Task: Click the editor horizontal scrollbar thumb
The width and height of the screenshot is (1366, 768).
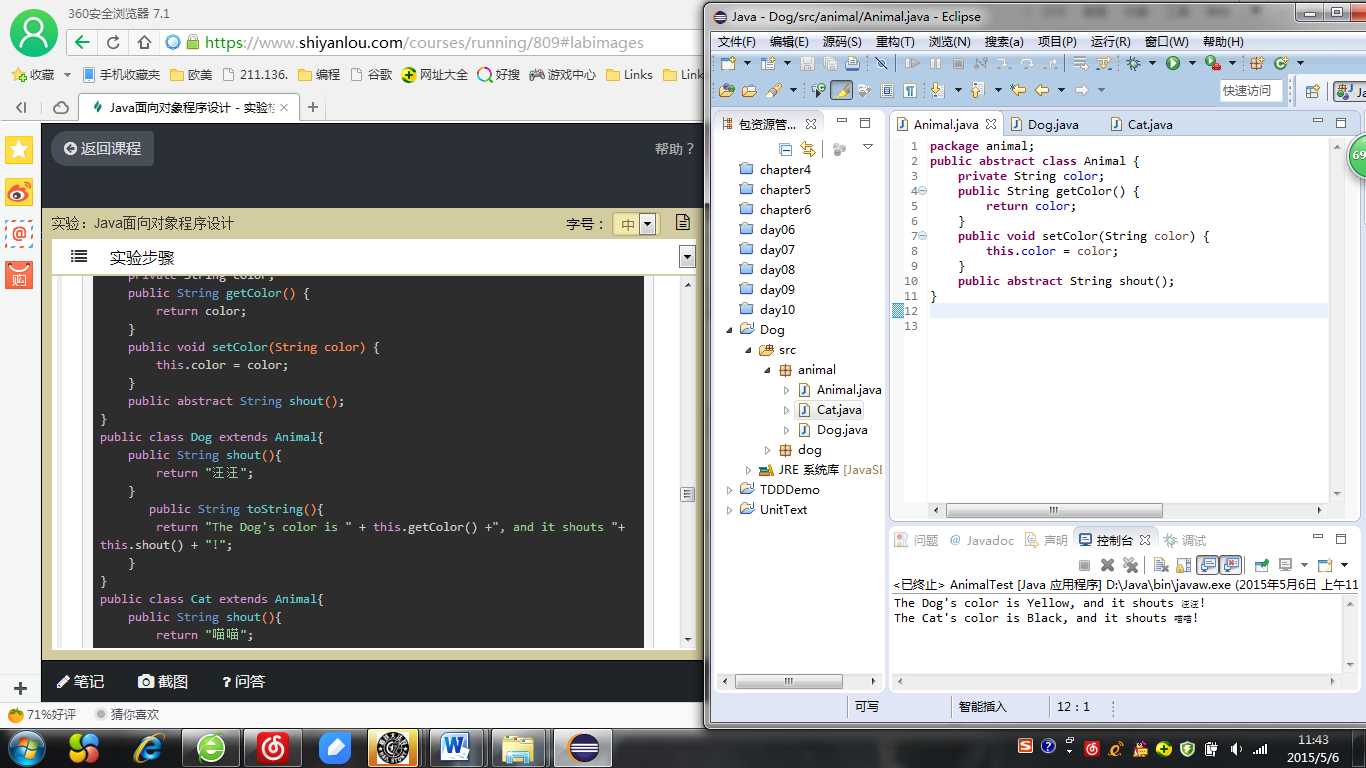Action: 1054,510
